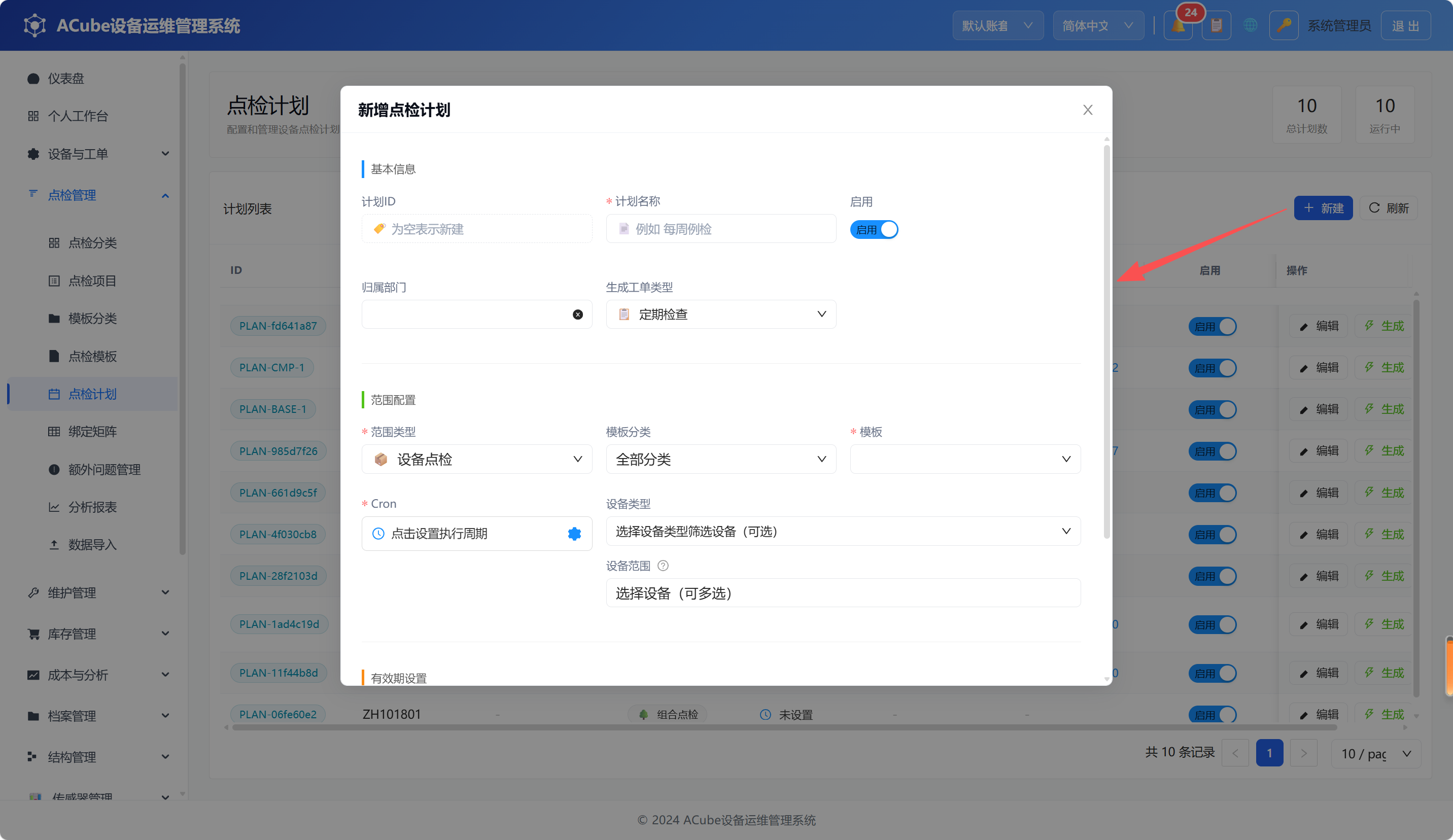
Task: Click the 新建 button
Action: [x=1323, y=208]
